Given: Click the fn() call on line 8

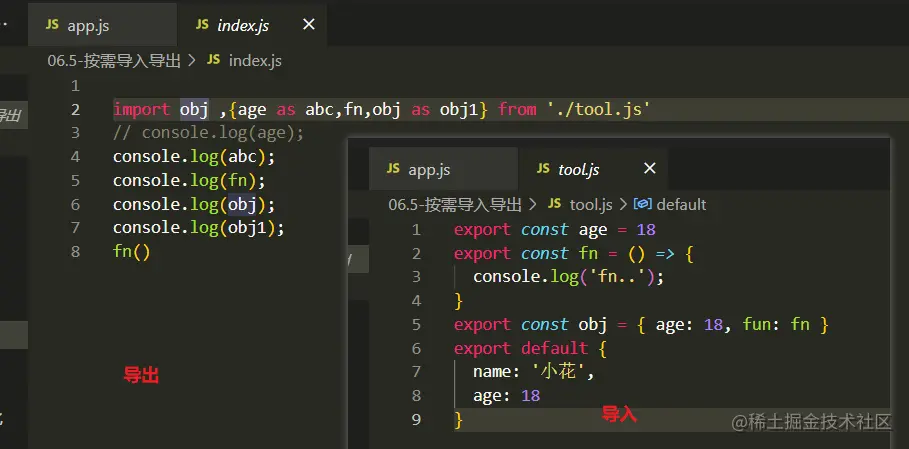Looking at the screenshot, I should pyautogui.click(x=132, y=251).
